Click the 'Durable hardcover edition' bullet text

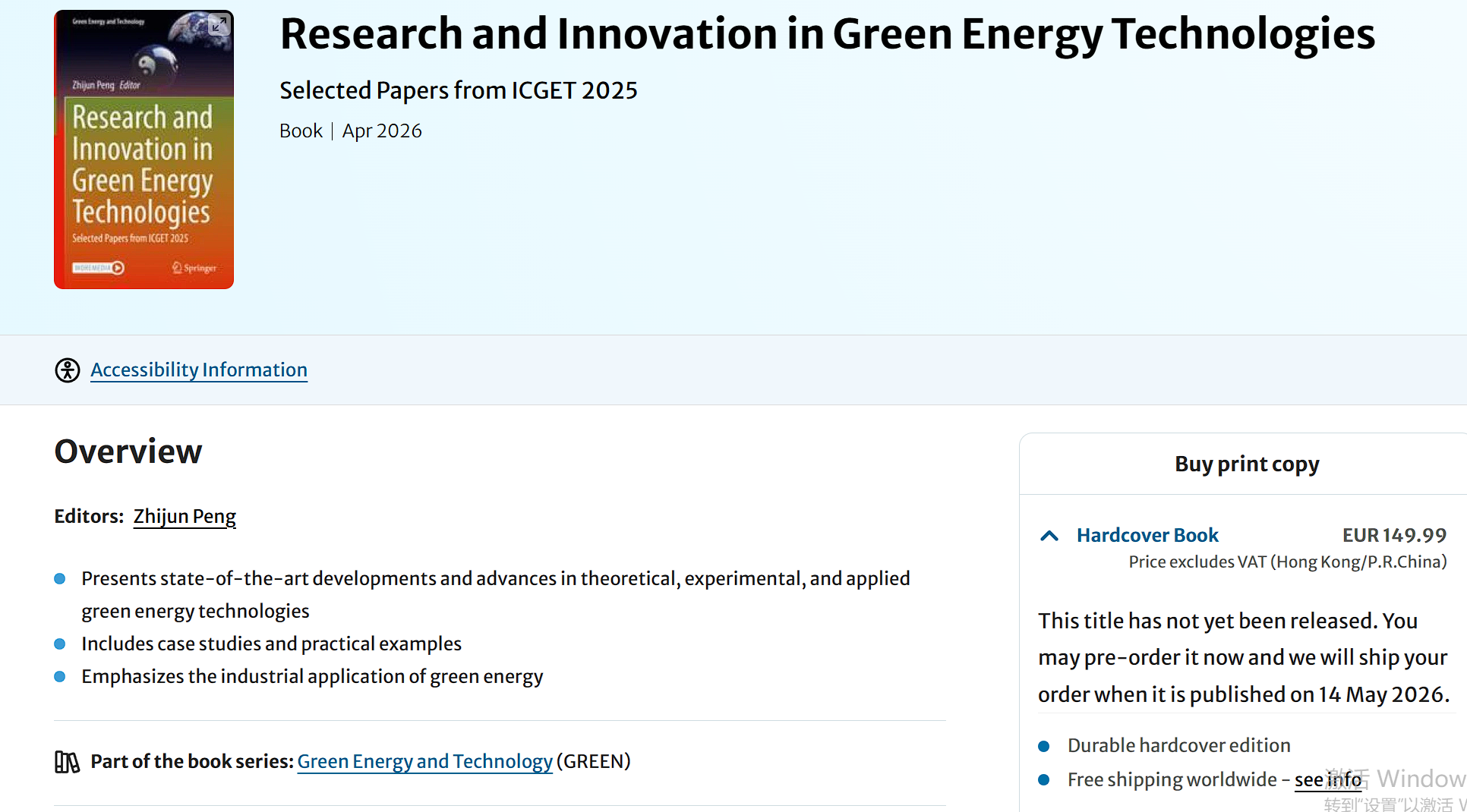coord(1178,746)
